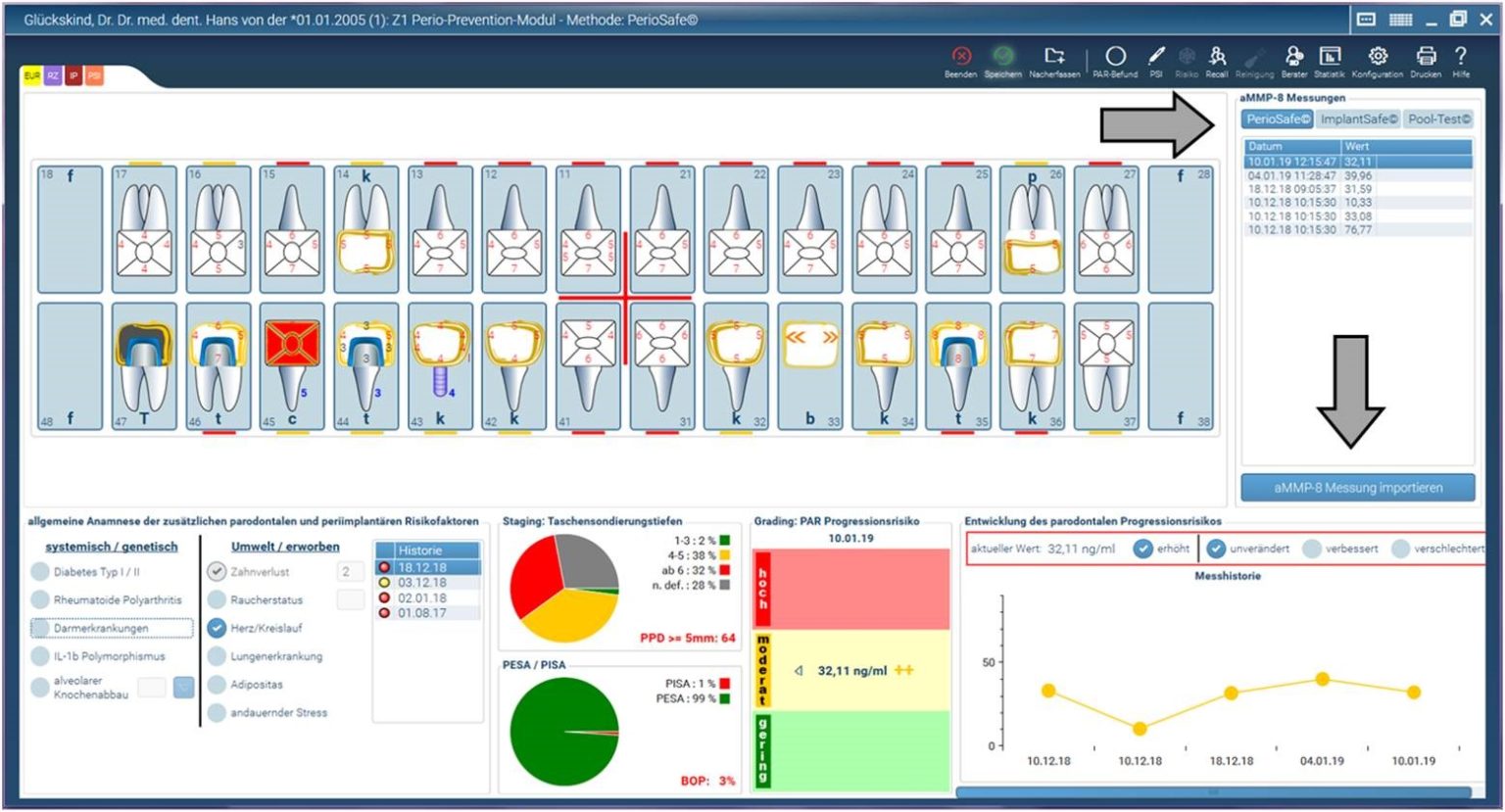This screenshot has width=1505, height=812.
Task: Select tooth 45 with the red crown
Action: point(292,366)
